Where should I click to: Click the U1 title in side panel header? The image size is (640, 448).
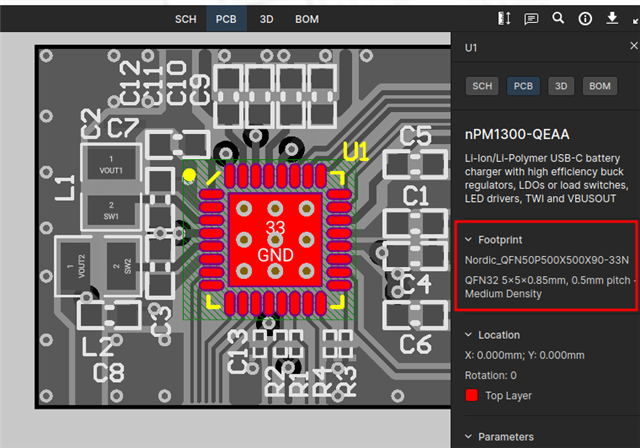pos(471,48)
